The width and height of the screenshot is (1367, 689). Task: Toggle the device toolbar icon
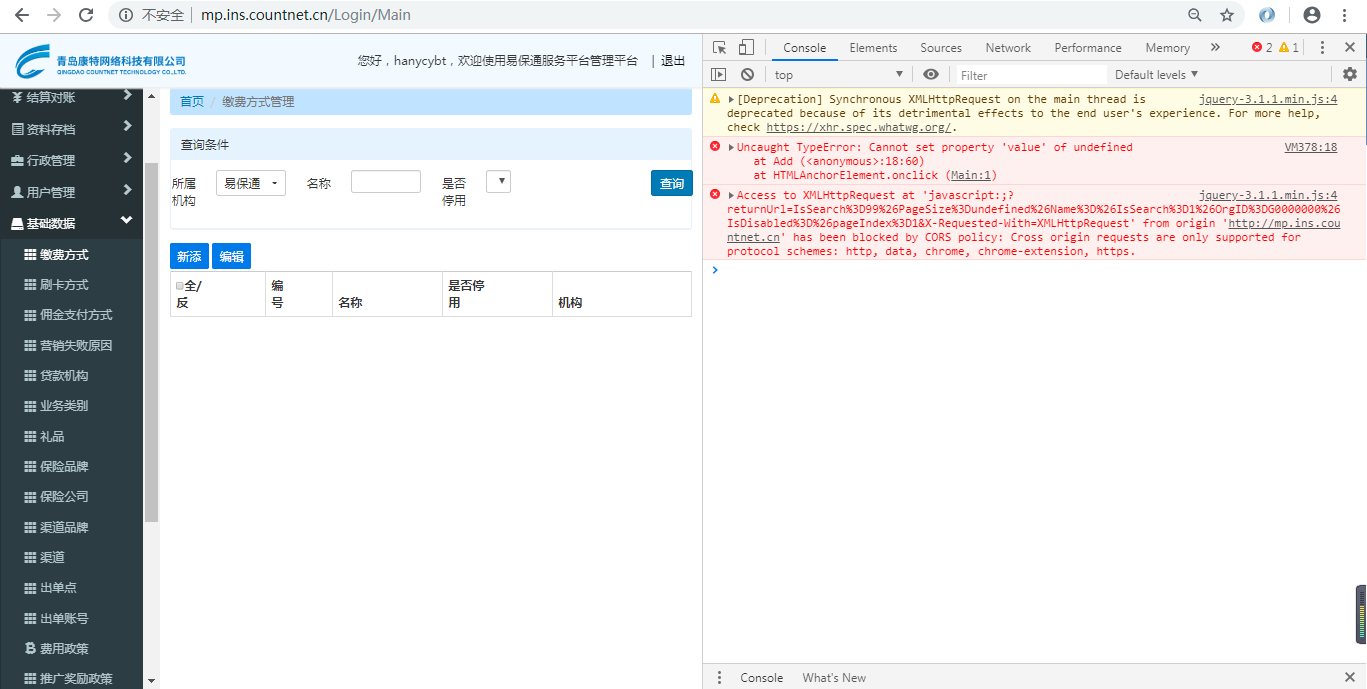click(746, 47)
